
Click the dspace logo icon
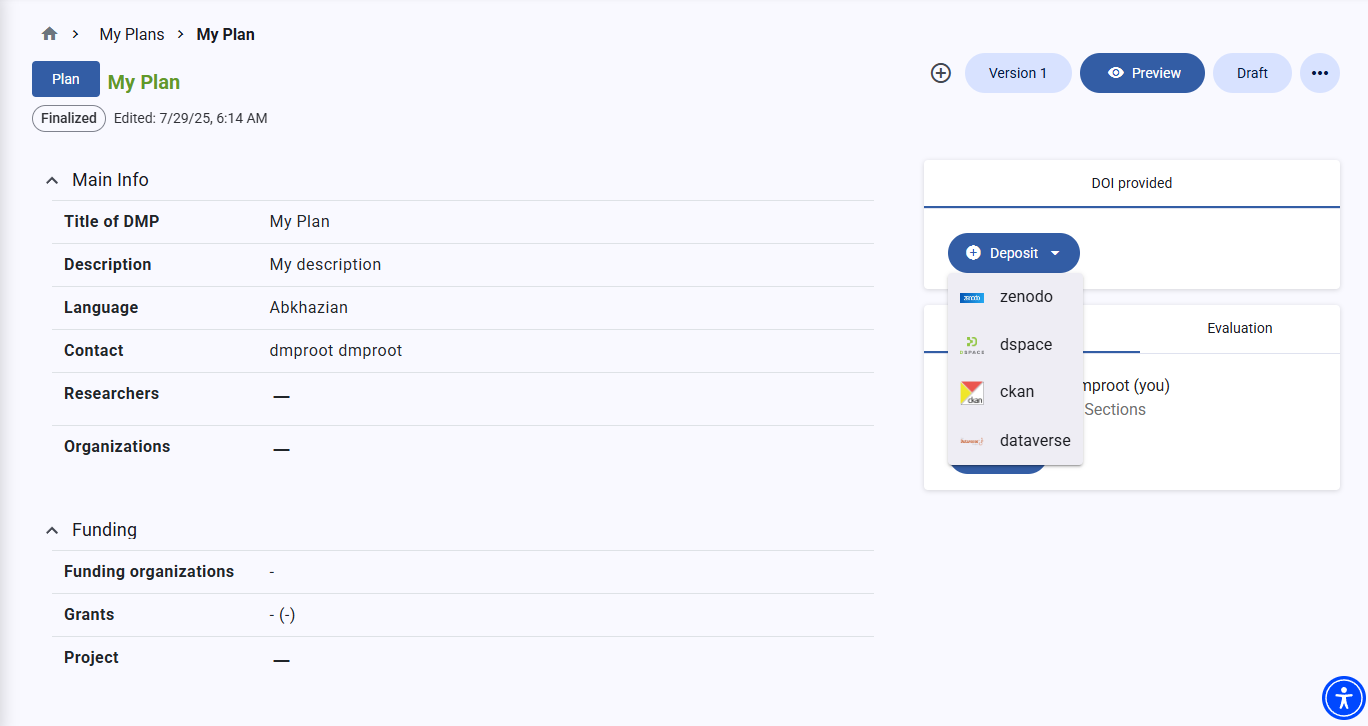pyautogui.click(x=972, y=345)
